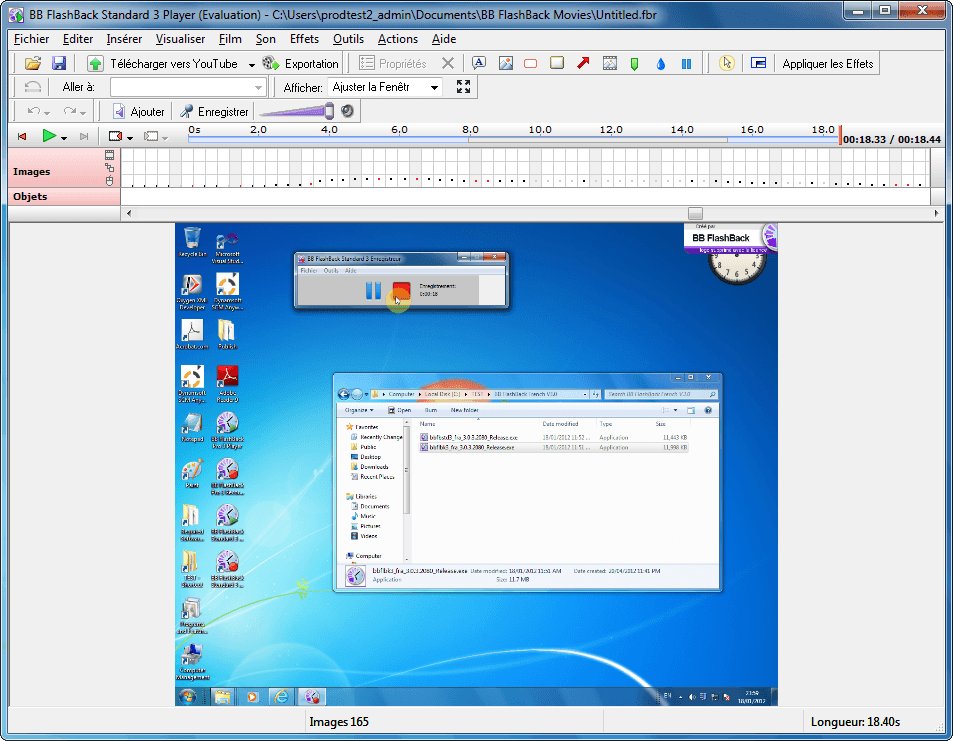Open the Effets menu

(304, 39)
